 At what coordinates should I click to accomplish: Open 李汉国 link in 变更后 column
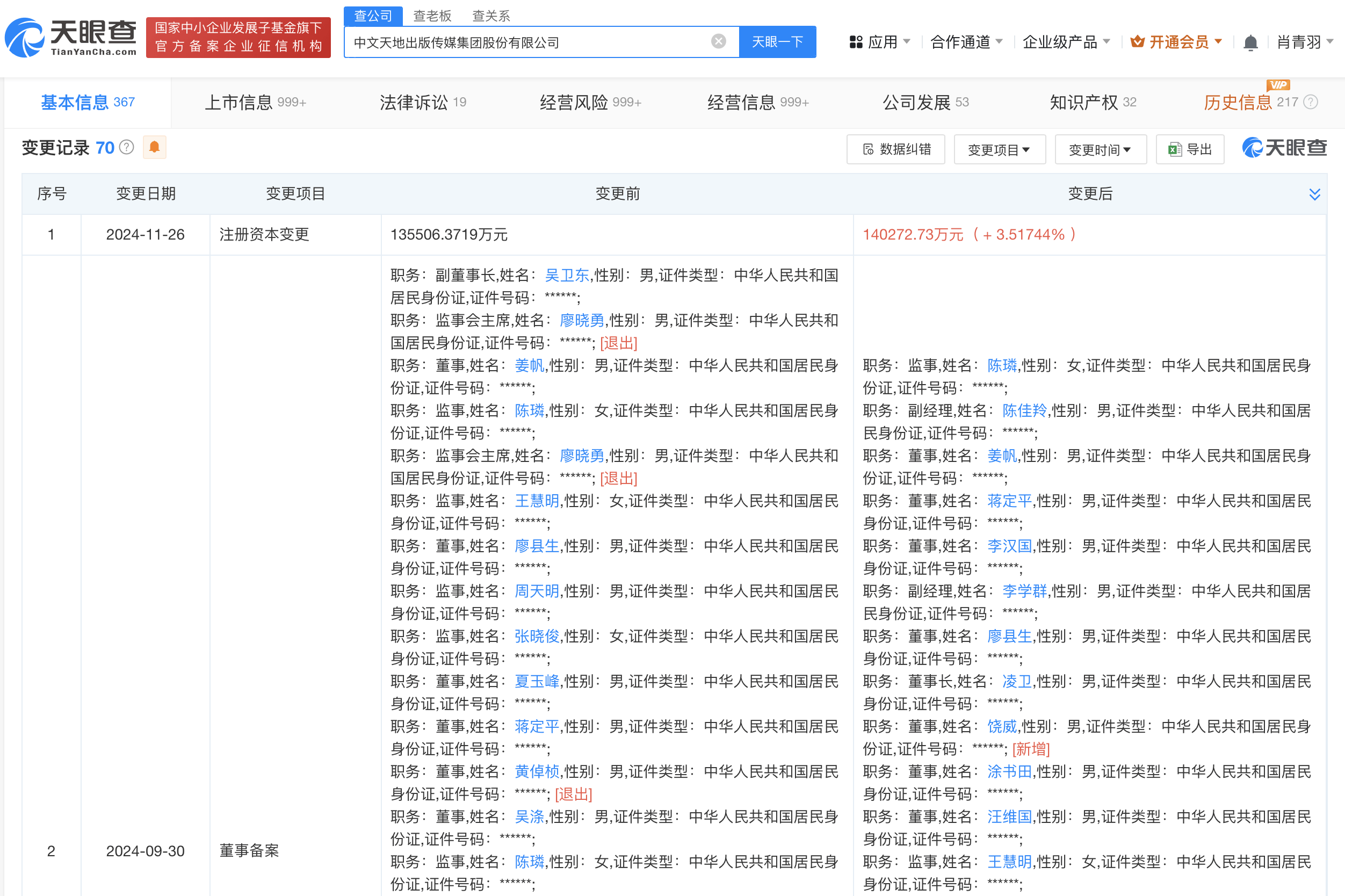pyautogui.click(x=1010, y=546)
